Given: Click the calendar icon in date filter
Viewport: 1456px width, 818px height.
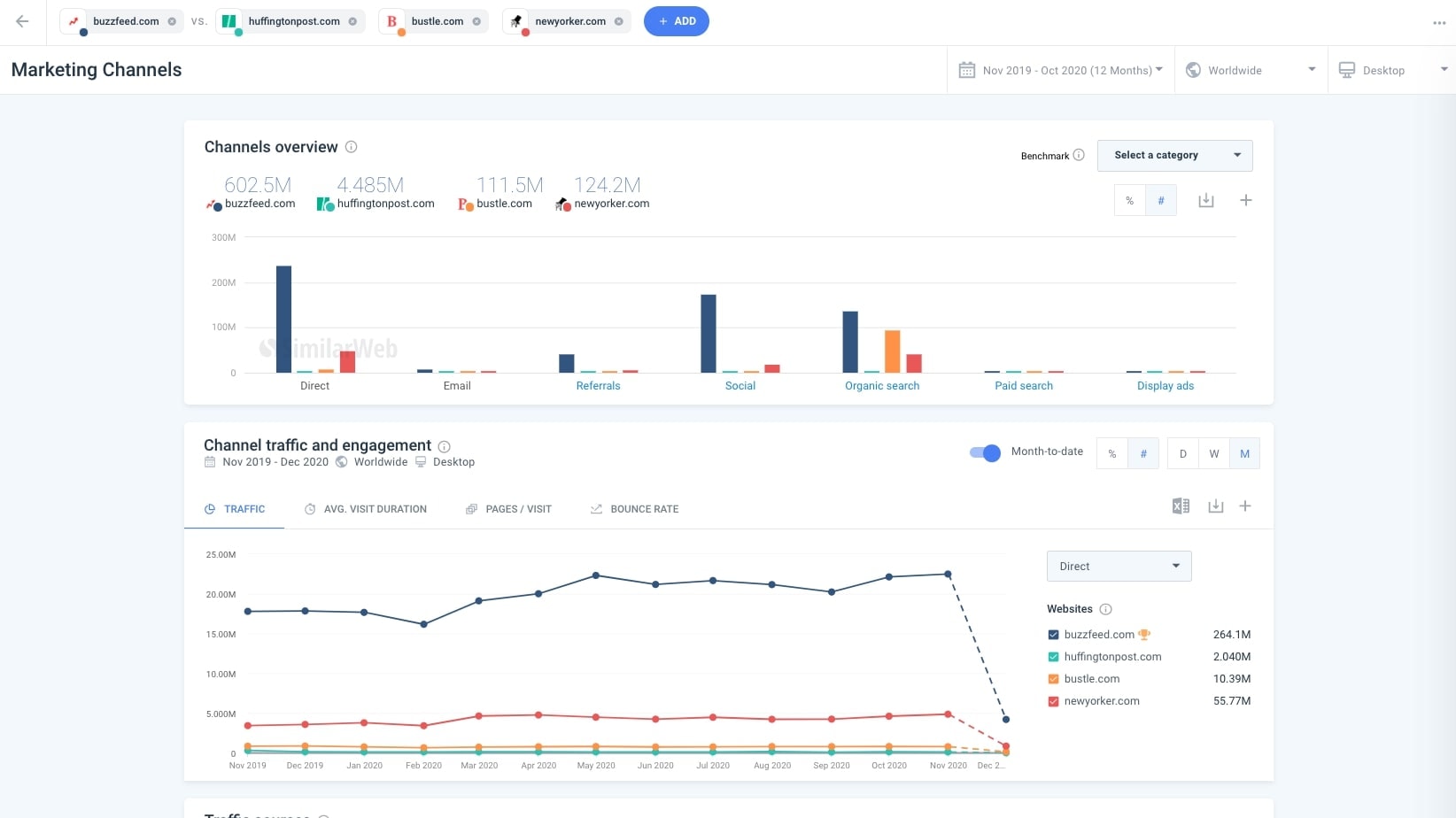Looking at the screenshot, I should pos(967,70).
